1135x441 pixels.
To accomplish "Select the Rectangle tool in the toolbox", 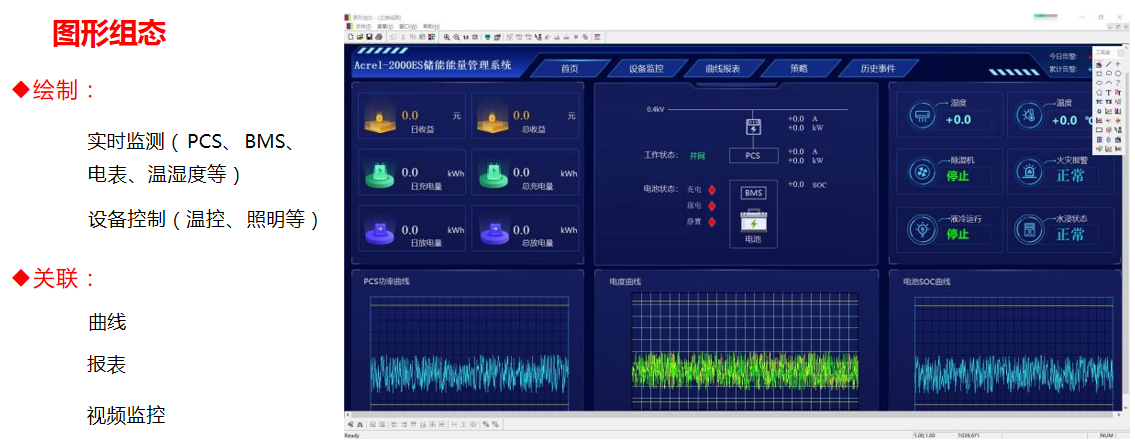I will [x=1099, y=73].
